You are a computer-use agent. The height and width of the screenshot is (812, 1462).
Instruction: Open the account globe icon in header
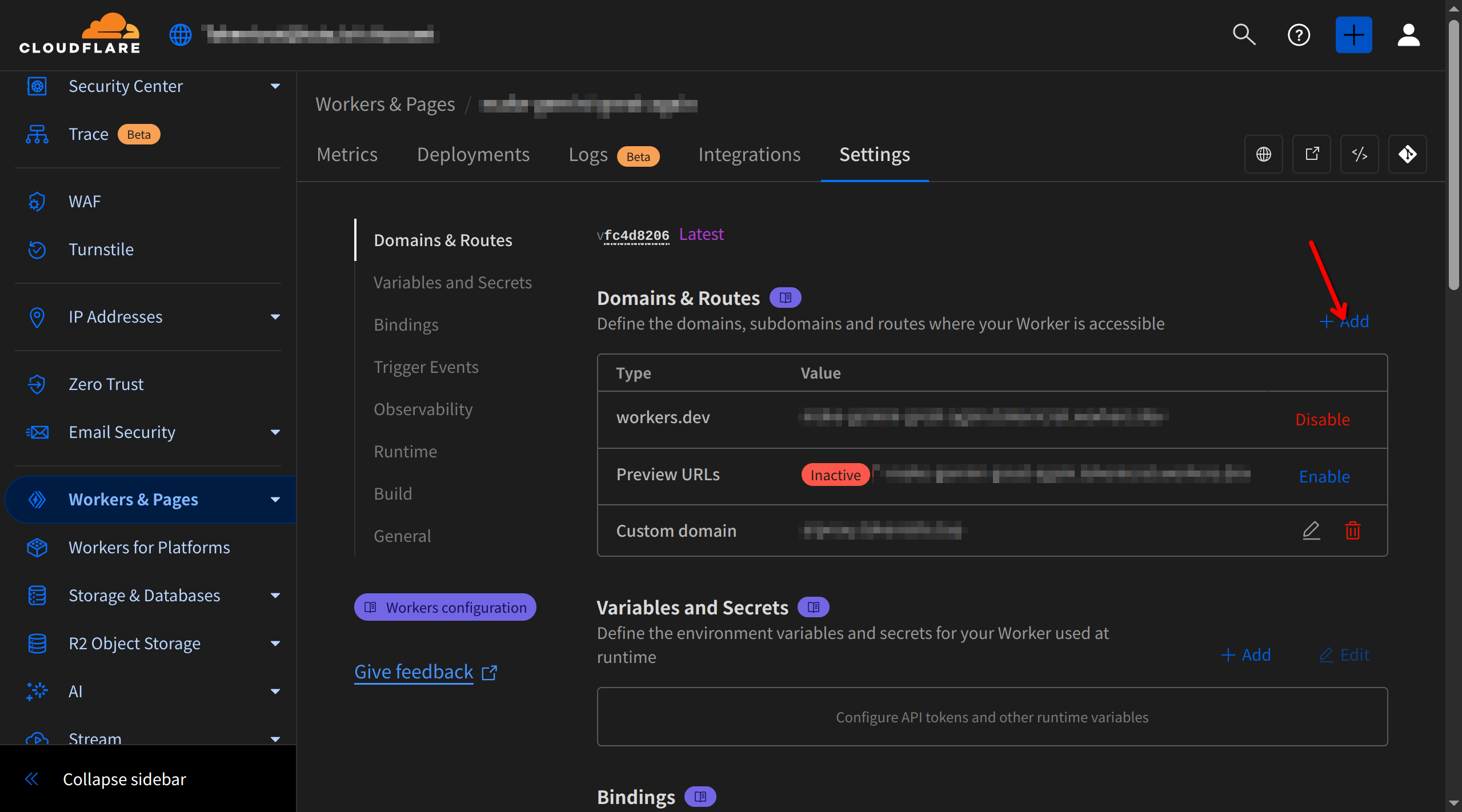tap(181, 35)
